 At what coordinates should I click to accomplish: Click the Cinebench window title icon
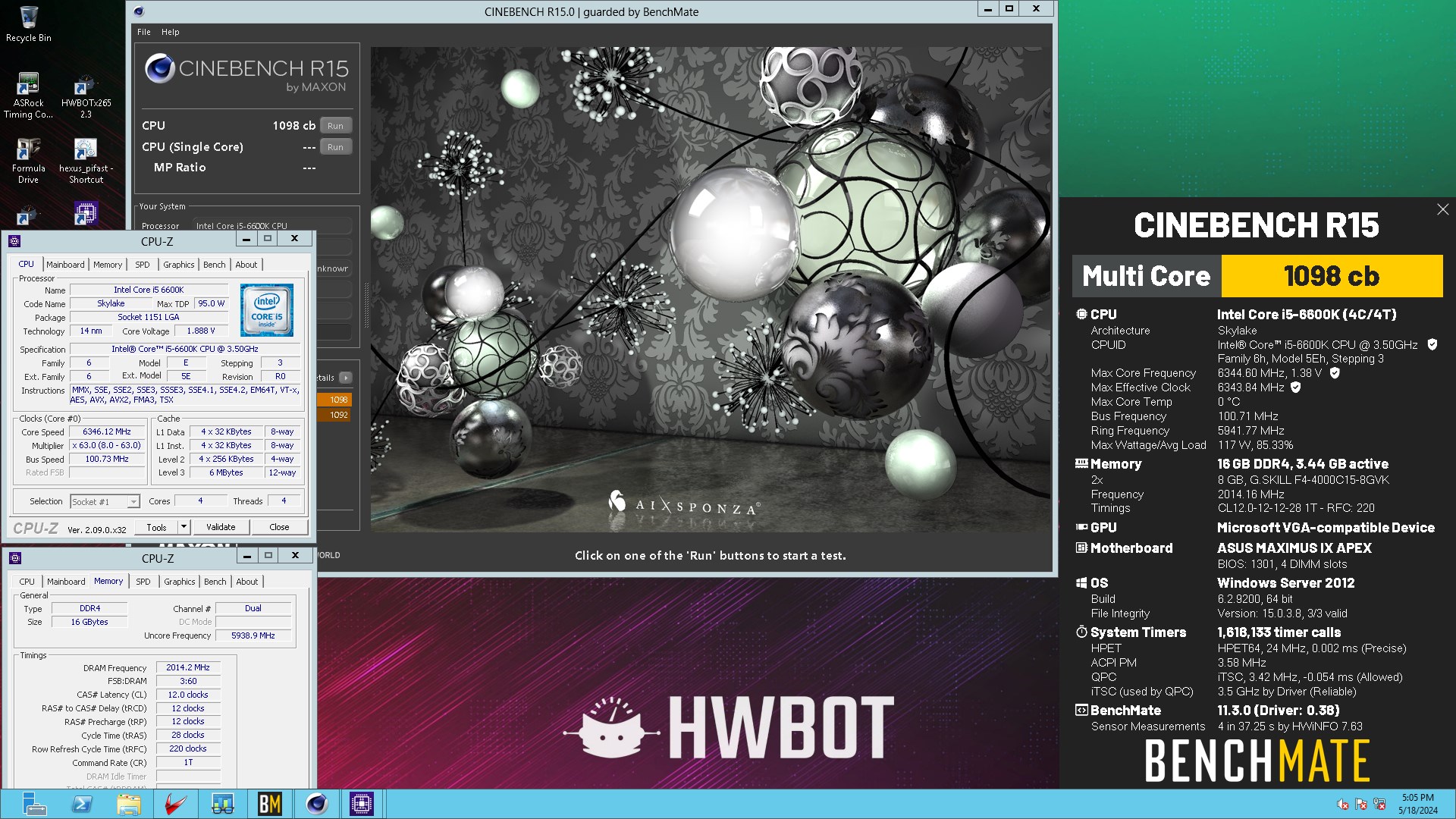(139, 11)
